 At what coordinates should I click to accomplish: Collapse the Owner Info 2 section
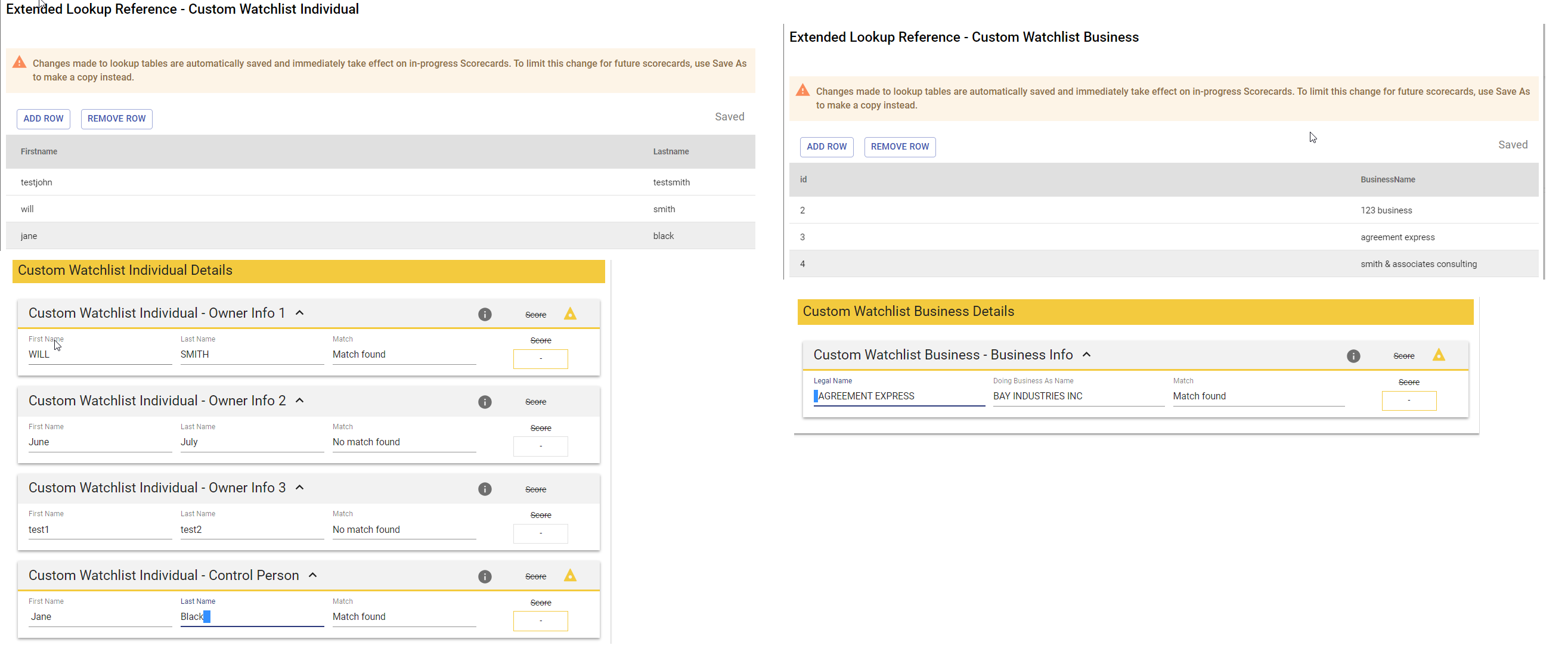(x=299, y=401)
